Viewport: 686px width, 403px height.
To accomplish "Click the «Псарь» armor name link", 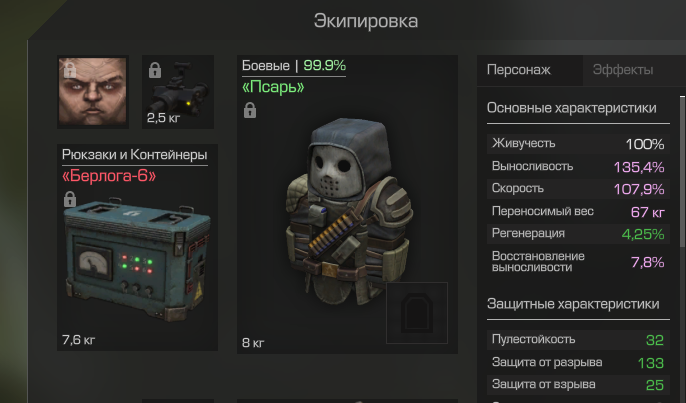I will [273, 87].
